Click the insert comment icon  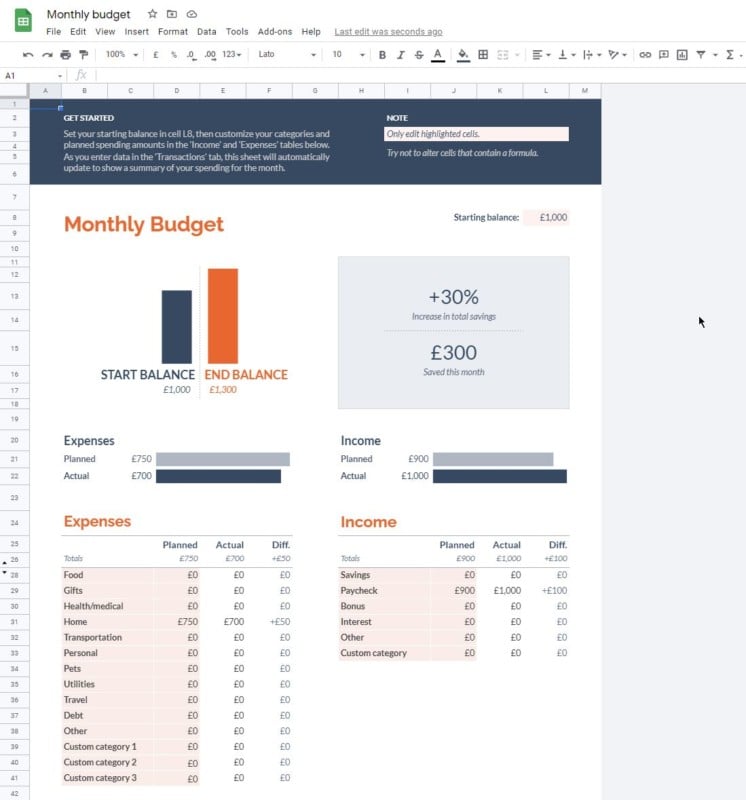(x=663, y=54)
